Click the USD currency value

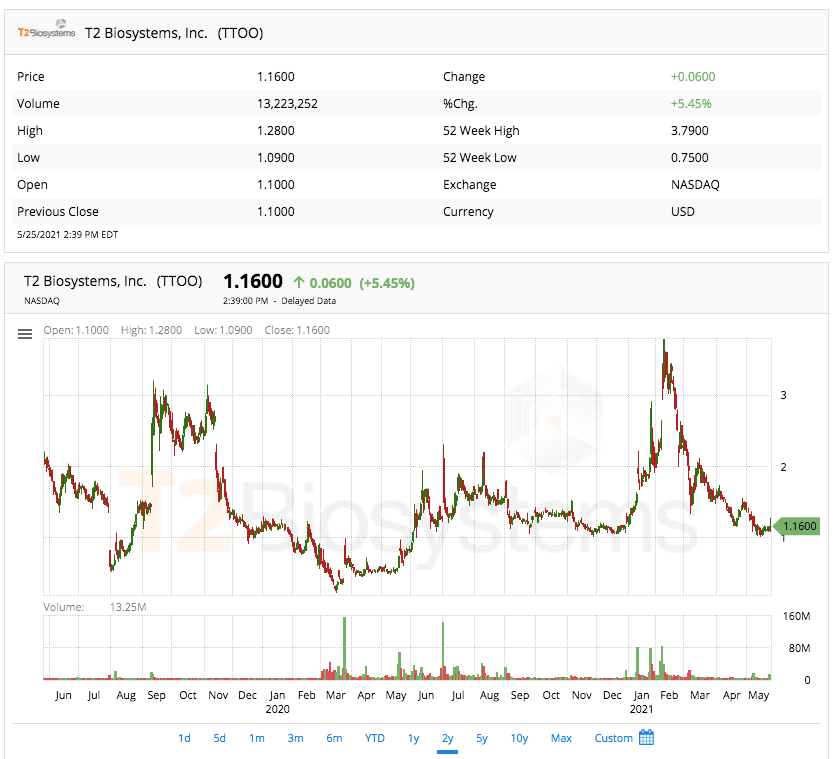tap(683, 212)
